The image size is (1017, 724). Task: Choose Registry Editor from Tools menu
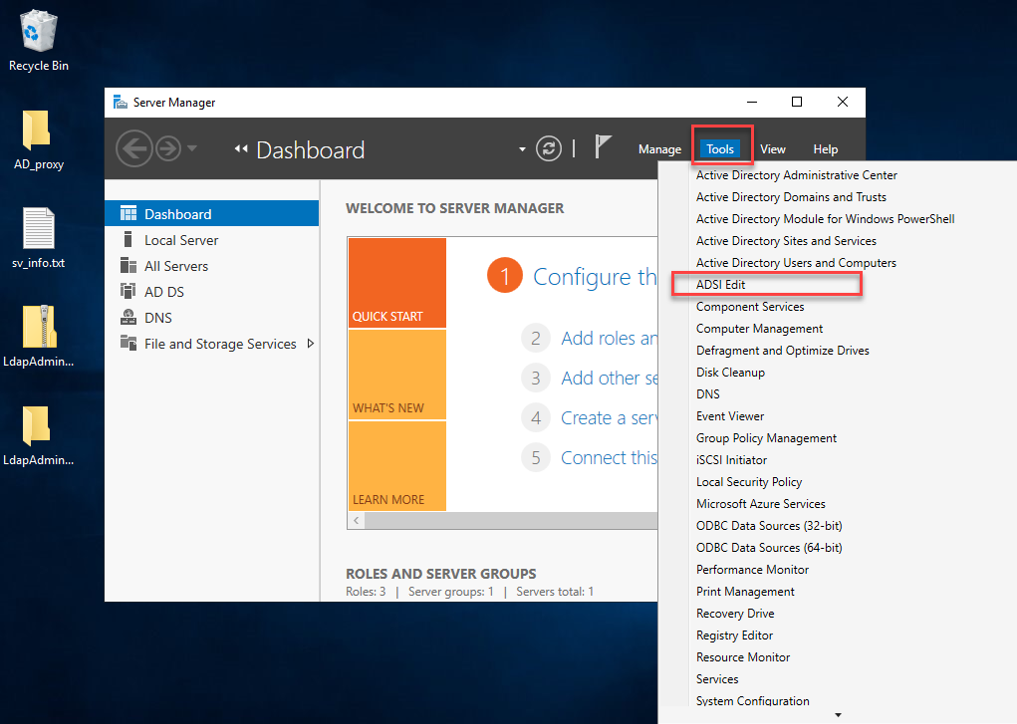(734, 635)
